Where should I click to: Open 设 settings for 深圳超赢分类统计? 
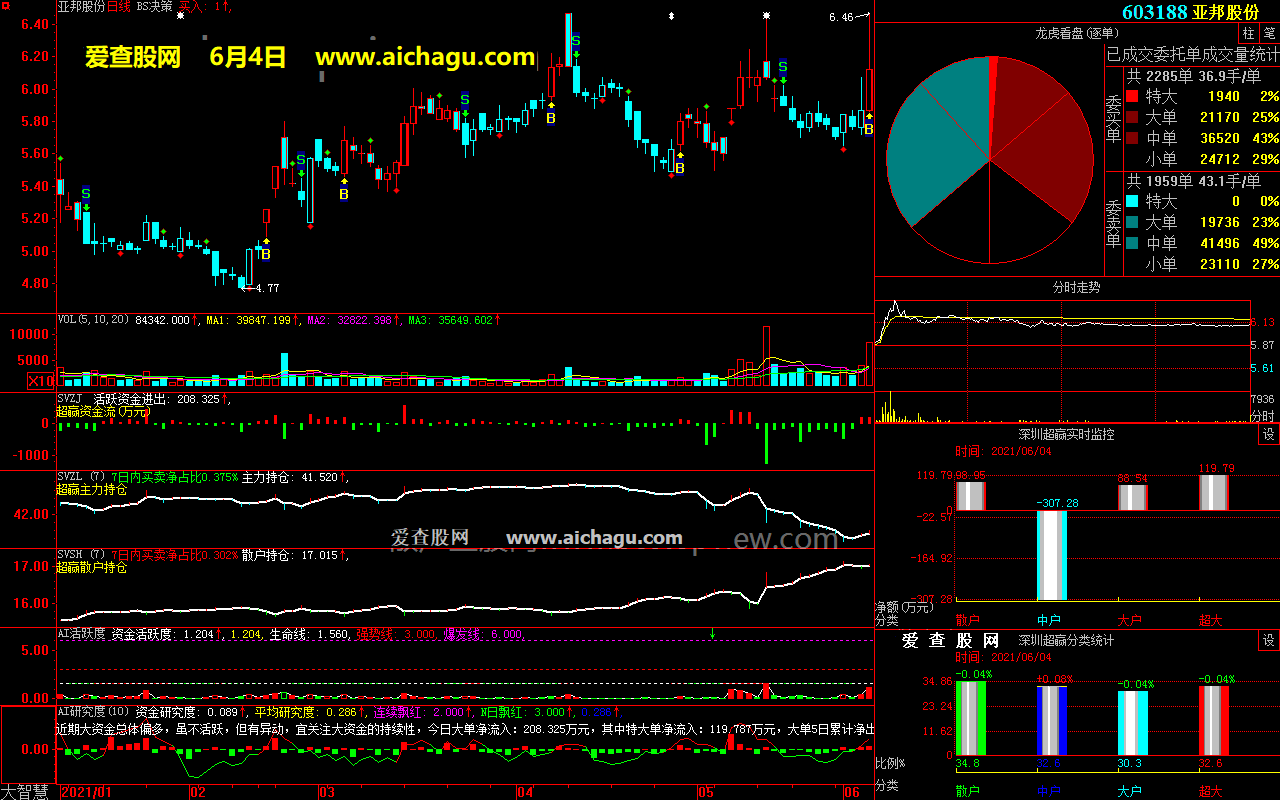pos(1268,641)
